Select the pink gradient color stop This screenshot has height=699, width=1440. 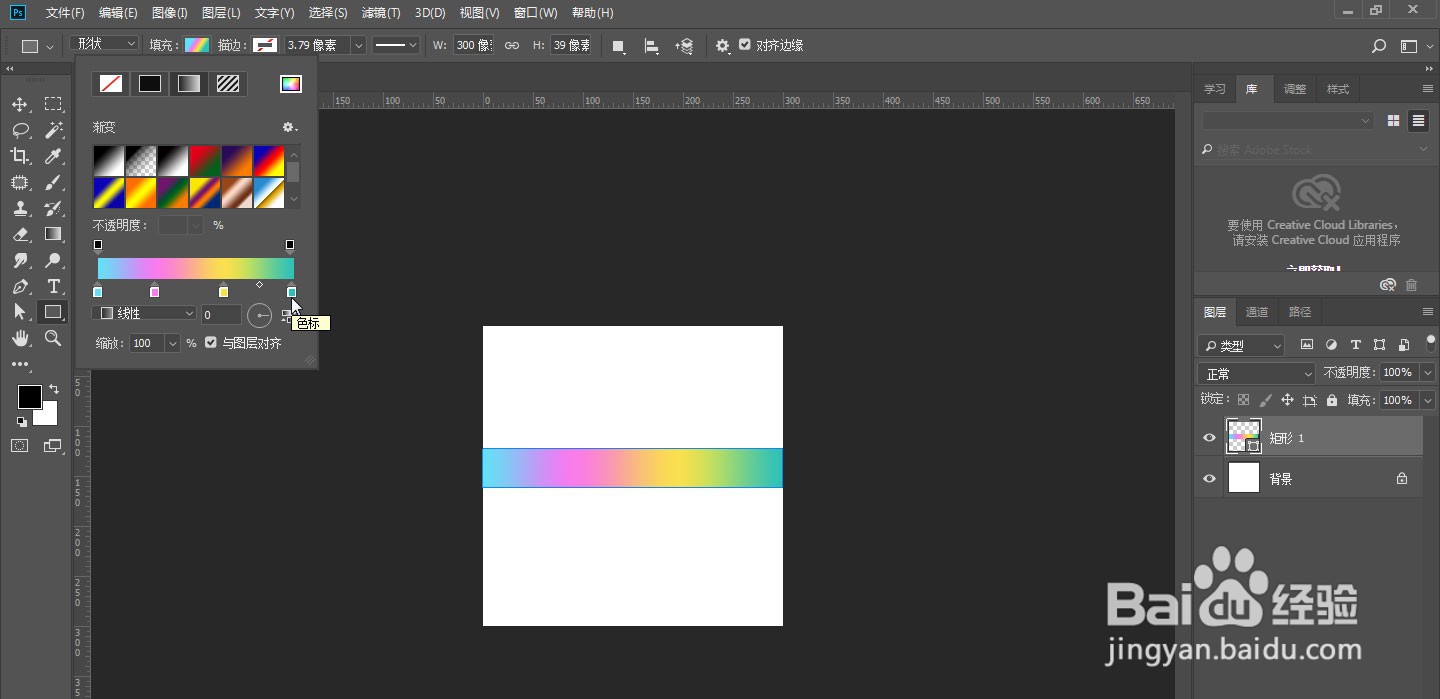pos(154,291)
